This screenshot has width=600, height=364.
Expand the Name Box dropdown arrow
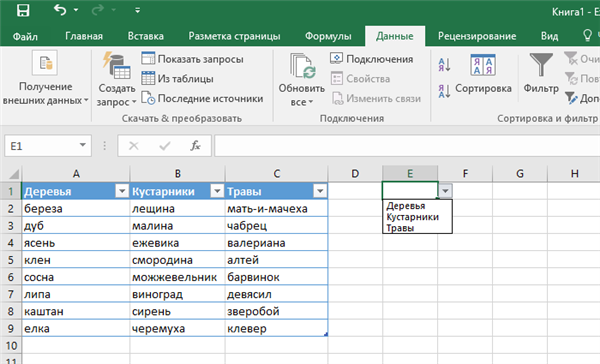[82, 145]
